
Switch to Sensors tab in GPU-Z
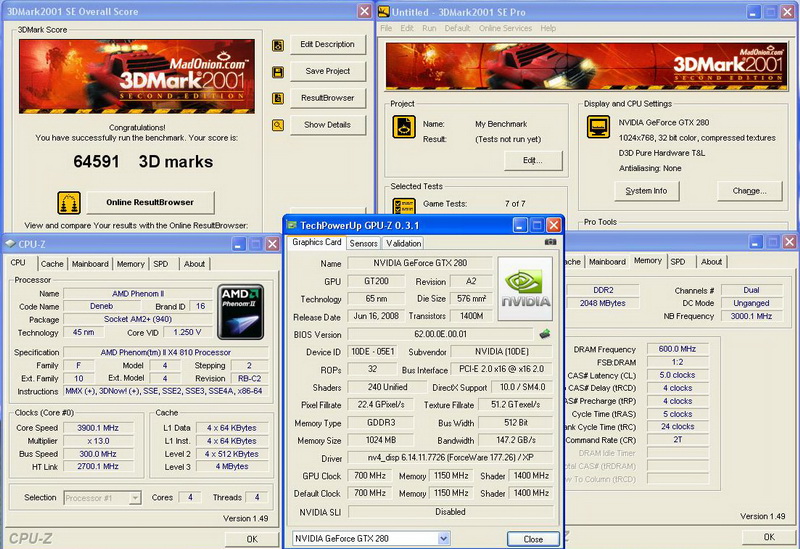click(363, 243)
